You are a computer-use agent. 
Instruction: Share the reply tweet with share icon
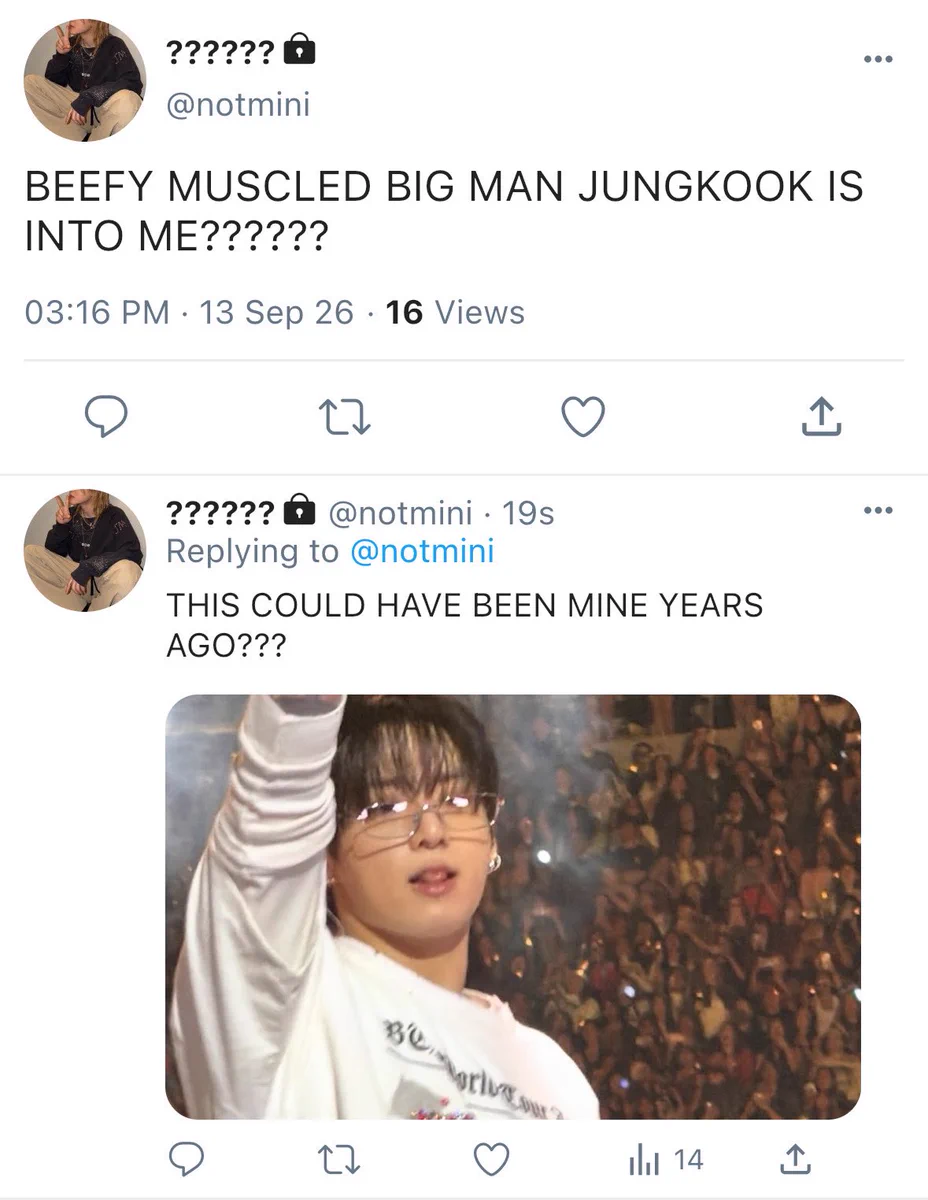[x=794, y=1160]
